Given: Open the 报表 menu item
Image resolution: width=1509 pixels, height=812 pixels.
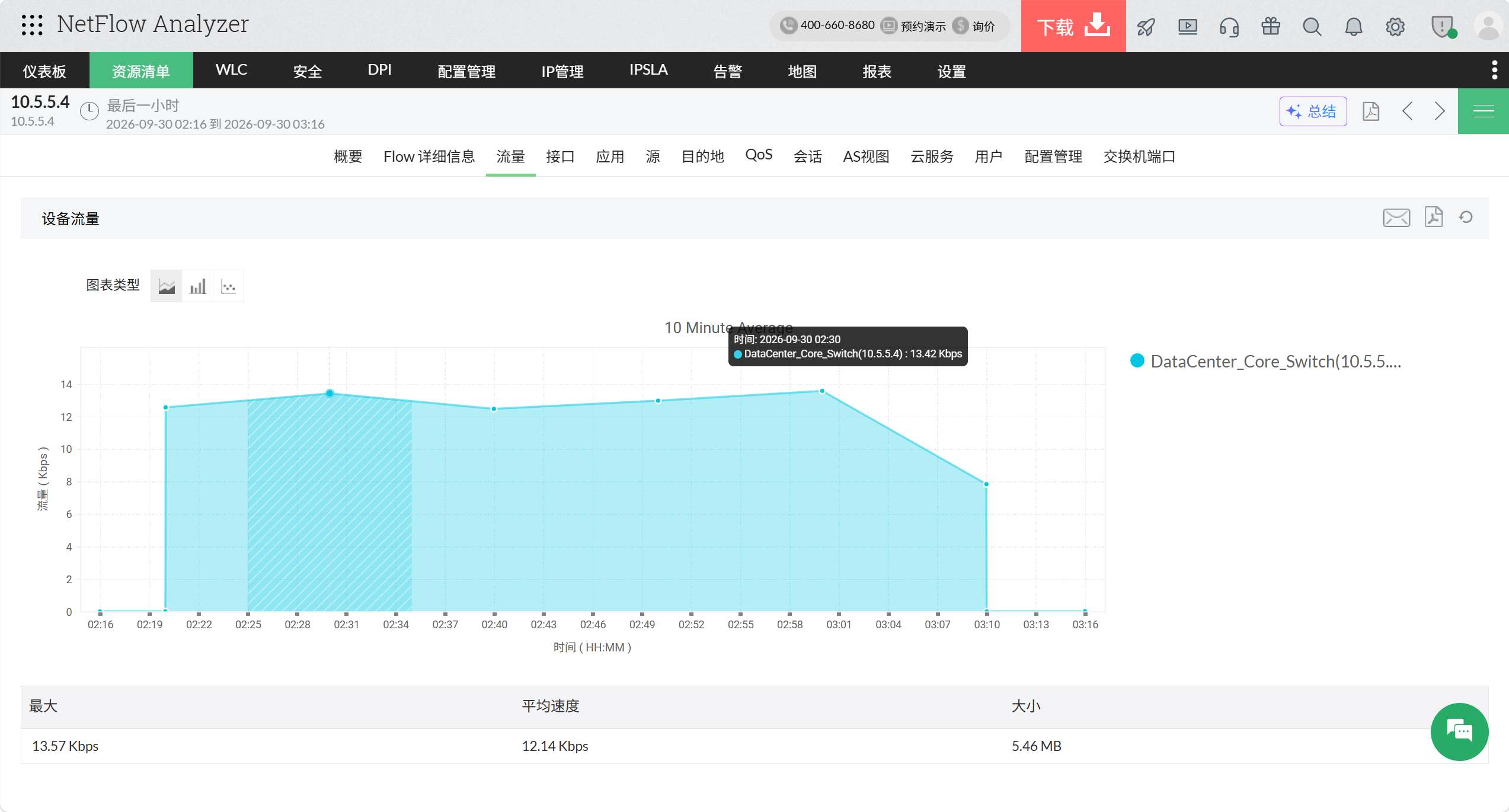Looking at the screenshot, I should tap(877, 71).
